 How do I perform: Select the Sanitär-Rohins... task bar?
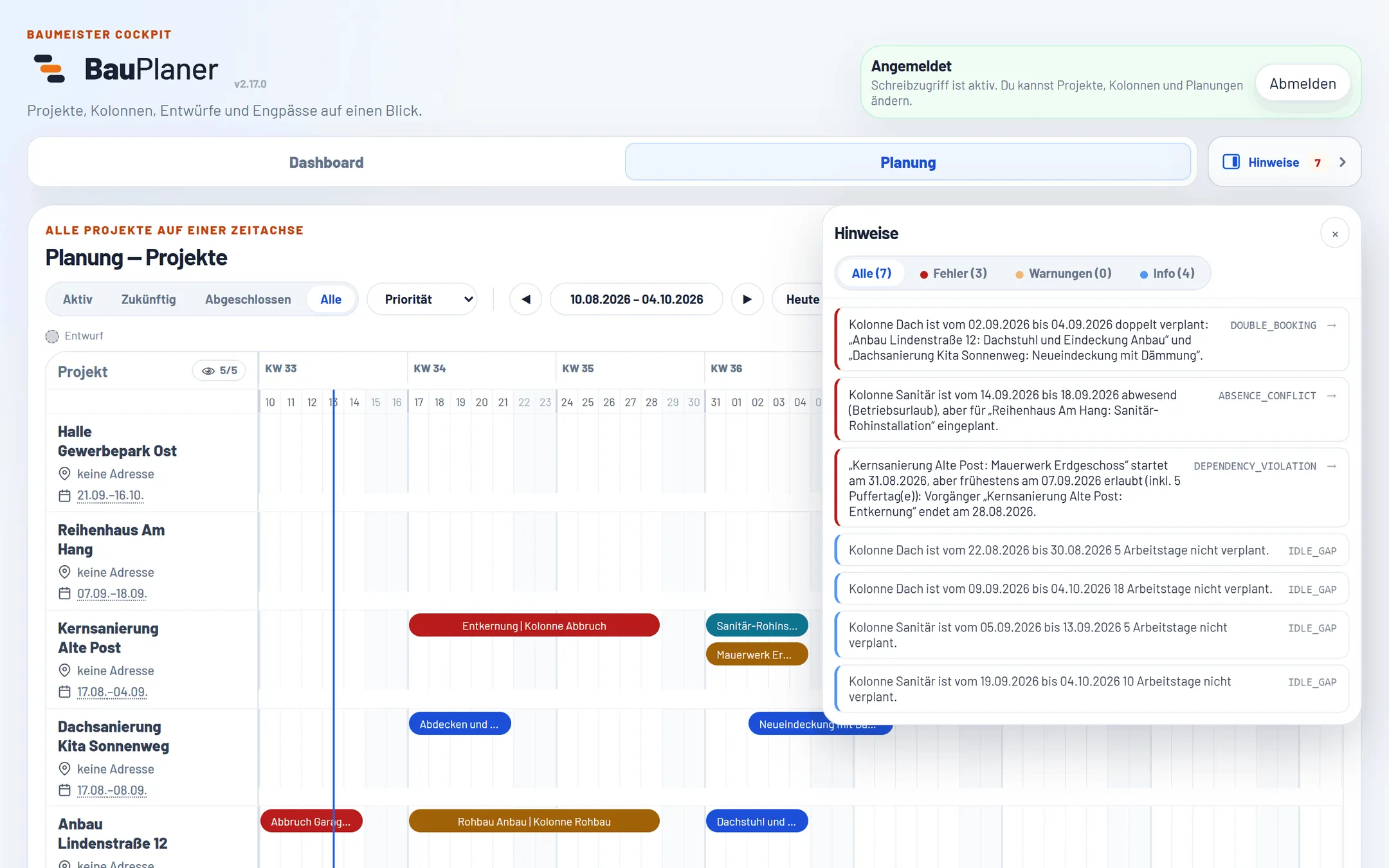click(757, 626)
